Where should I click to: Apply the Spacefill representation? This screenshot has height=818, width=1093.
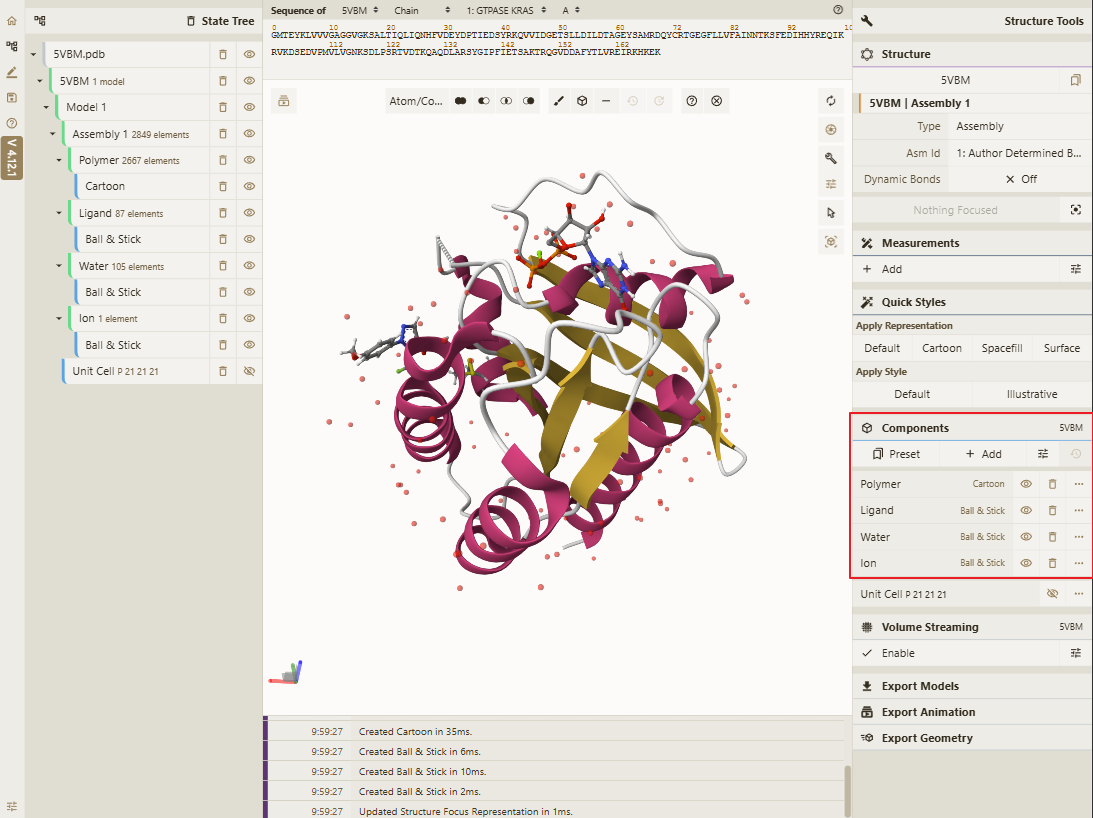(1002, 348)
